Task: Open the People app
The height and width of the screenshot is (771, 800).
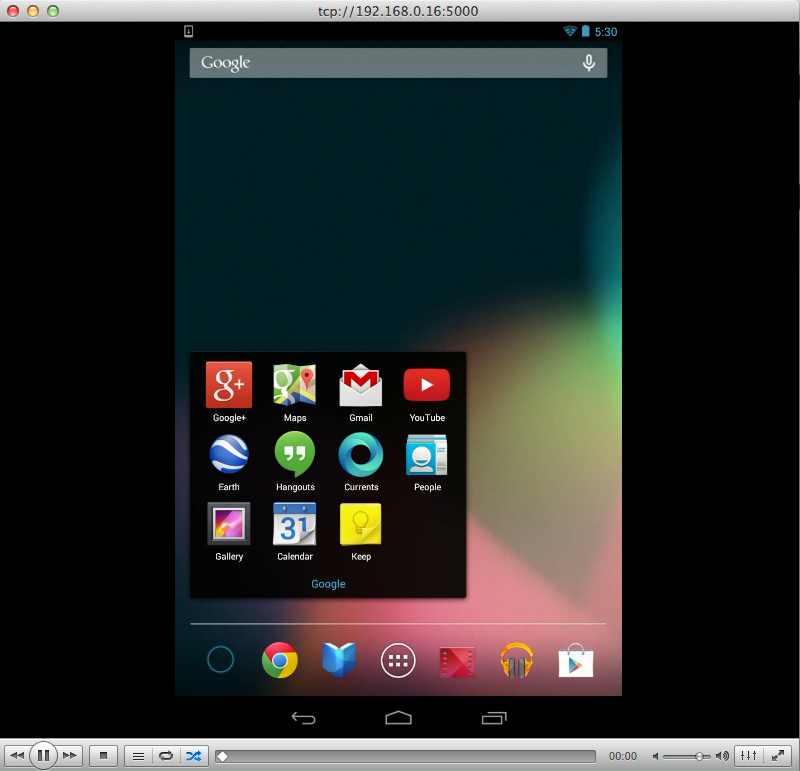Action: pos(426,454)
